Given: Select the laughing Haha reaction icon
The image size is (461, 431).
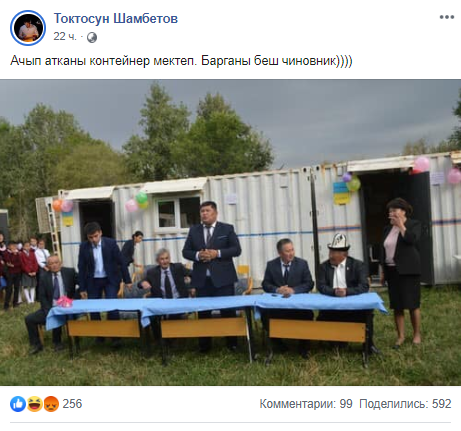Looking at the screenshot, I should click(35, 404).
